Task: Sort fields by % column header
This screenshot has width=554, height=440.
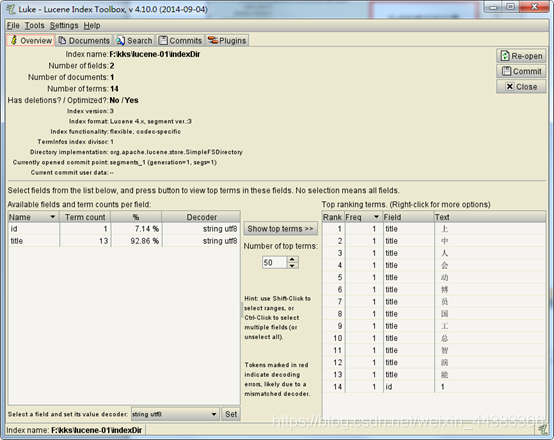Action: point(136,217)
